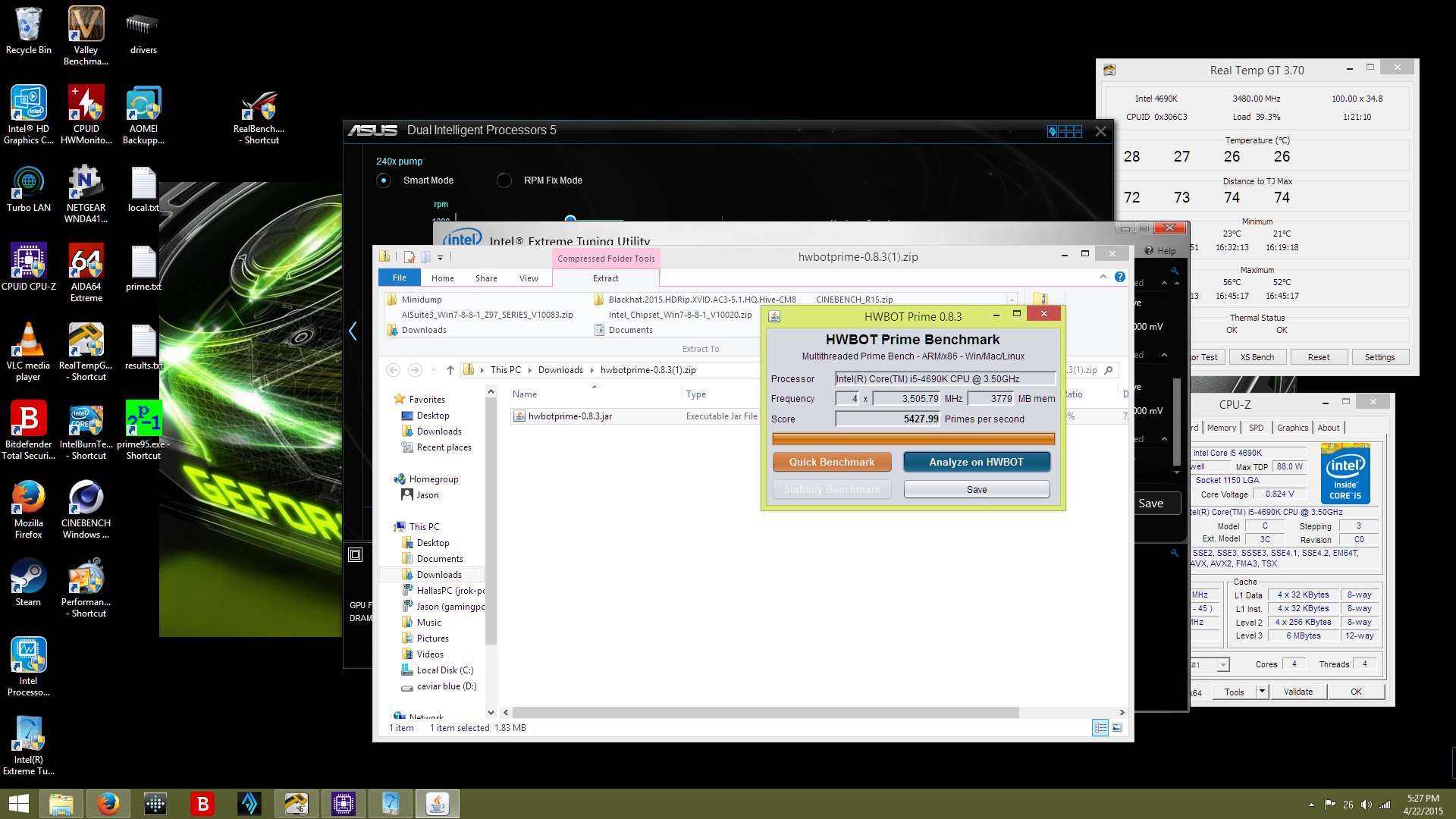Launch RealBench shortcut on desktop
This screenshot has height=819, width=1456.
click(259, 118)
